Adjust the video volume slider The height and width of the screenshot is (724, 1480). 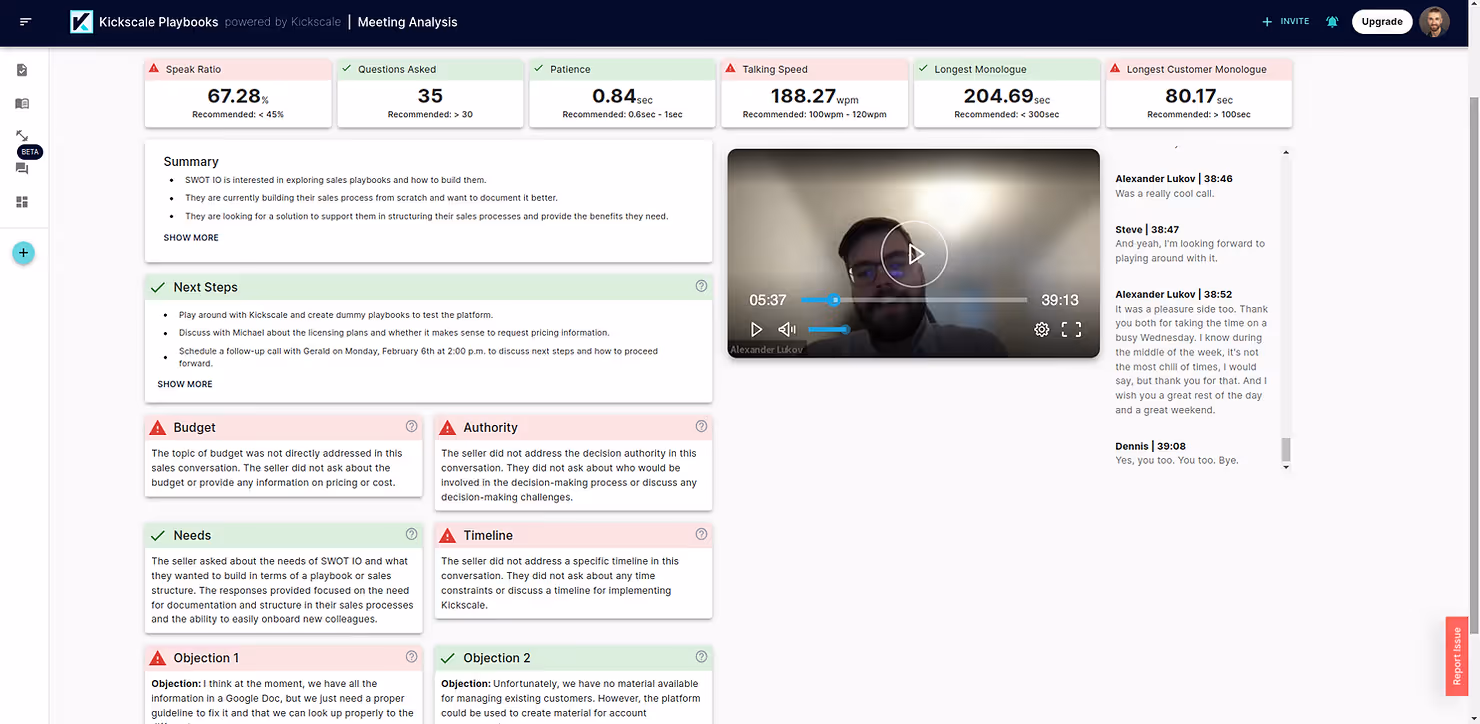point(828,329)
